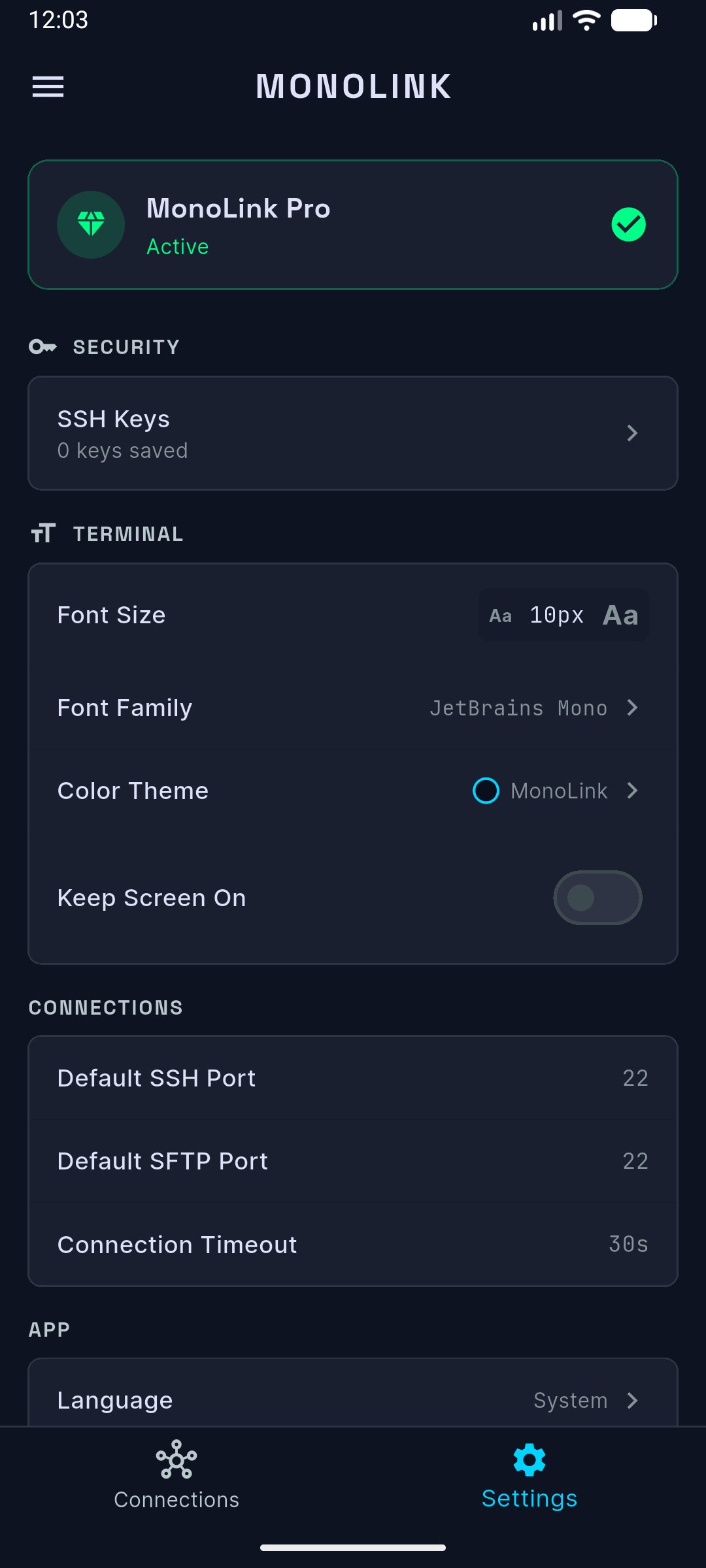
Task: Edit Default SSH Port value 22
Action: (x=635, y=1078)
